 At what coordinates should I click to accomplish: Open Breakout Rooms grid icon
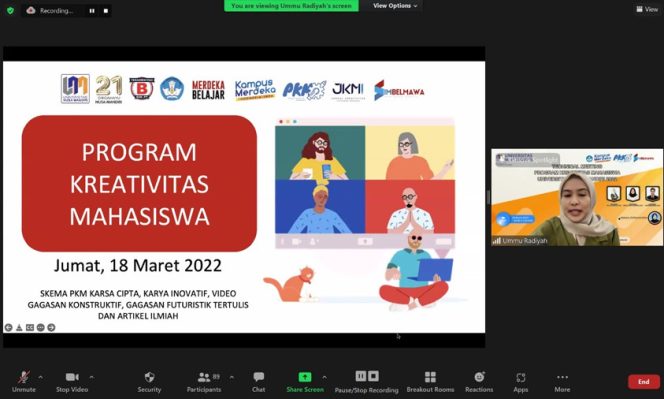click(x=430, y=377)
